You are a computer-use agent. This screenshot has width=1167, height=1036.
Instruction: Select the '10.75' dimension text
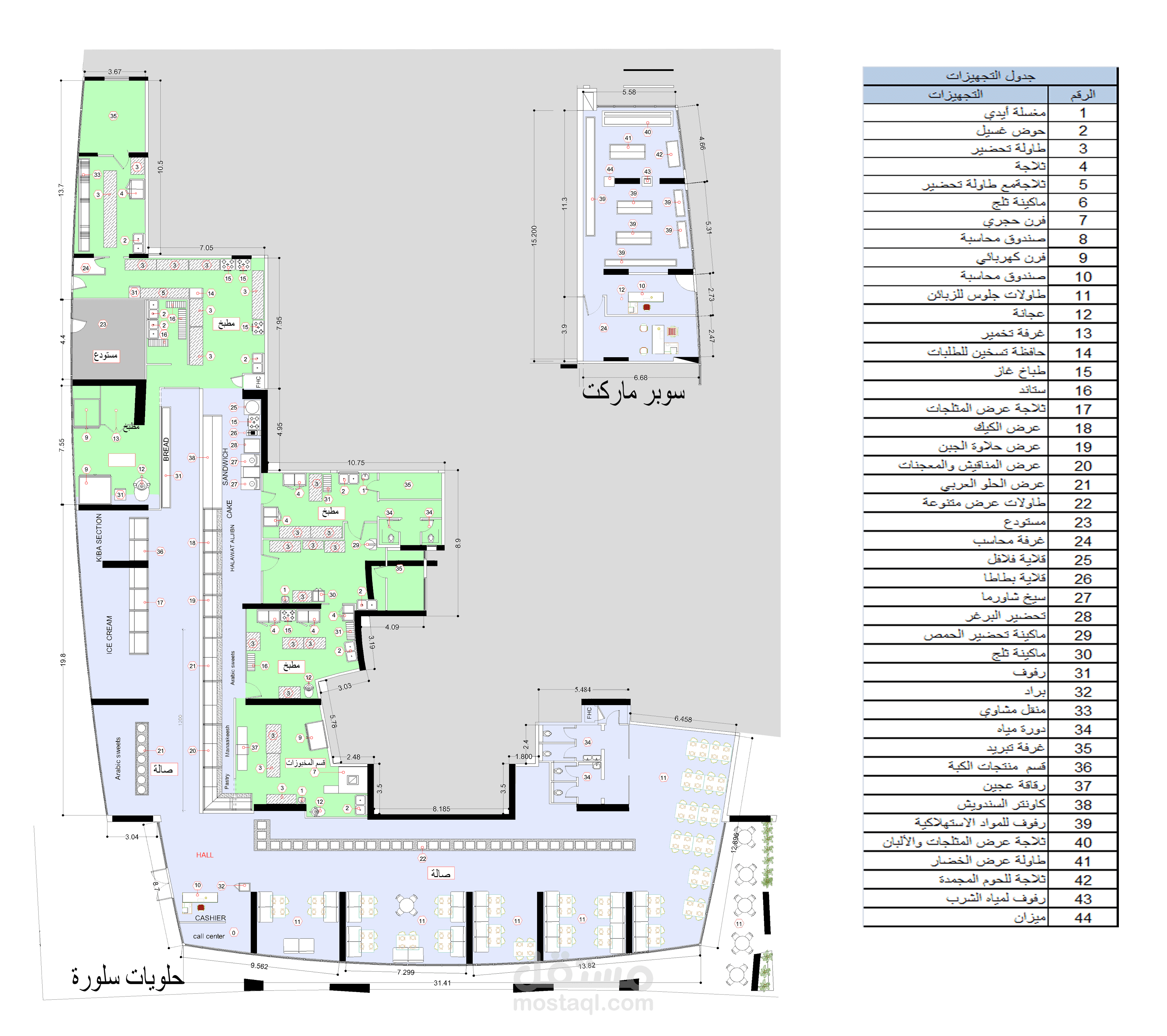(356, 463)
